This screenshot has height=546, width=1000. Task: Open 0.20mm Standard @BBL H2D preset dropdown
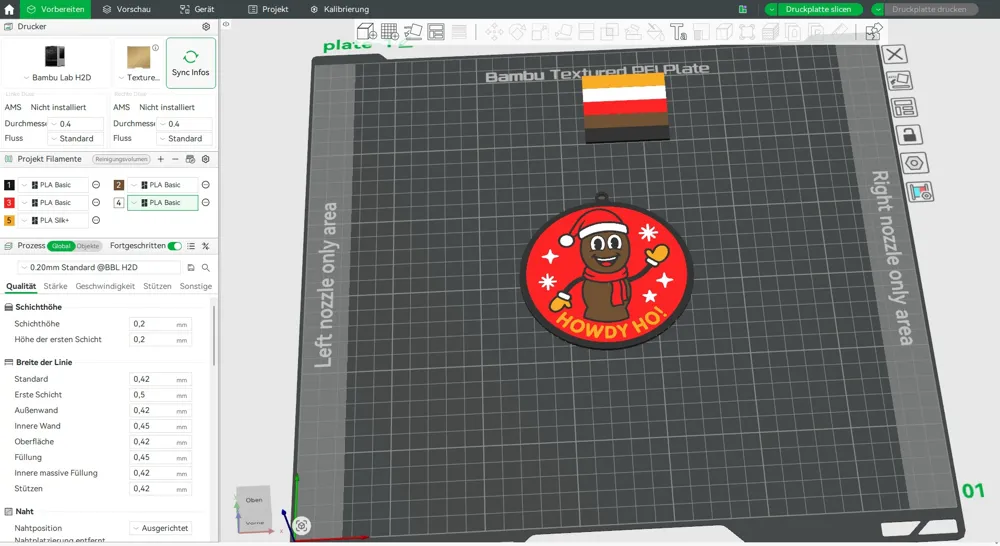point(99,267)
